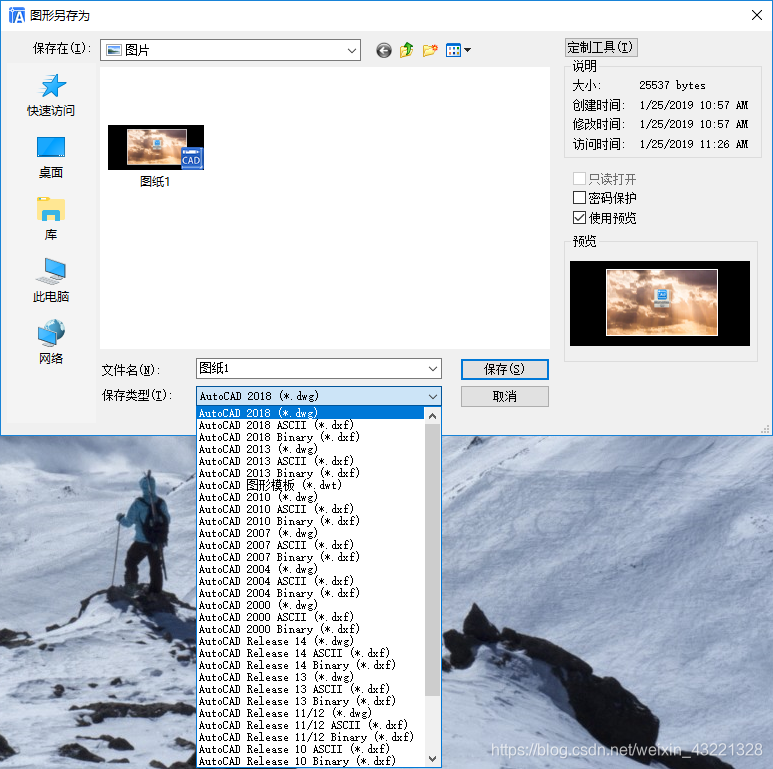
Task: Choose AutoCAD 2010 Binary (*.dxf) option
Action: pos(311,521)
